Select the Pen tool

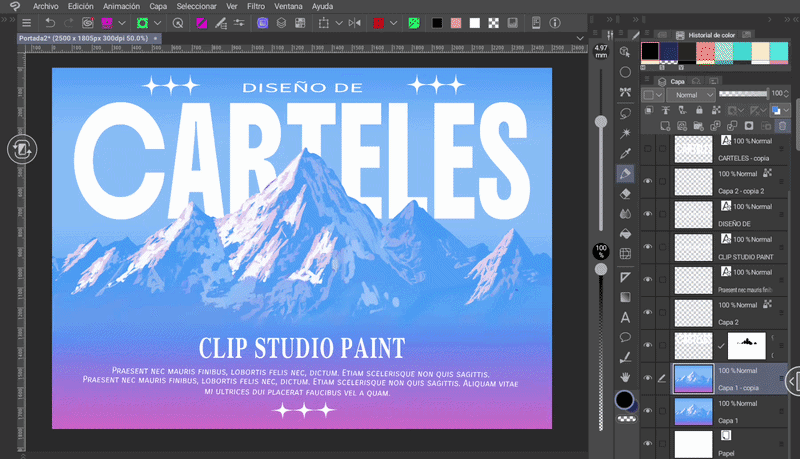point(626,173)
